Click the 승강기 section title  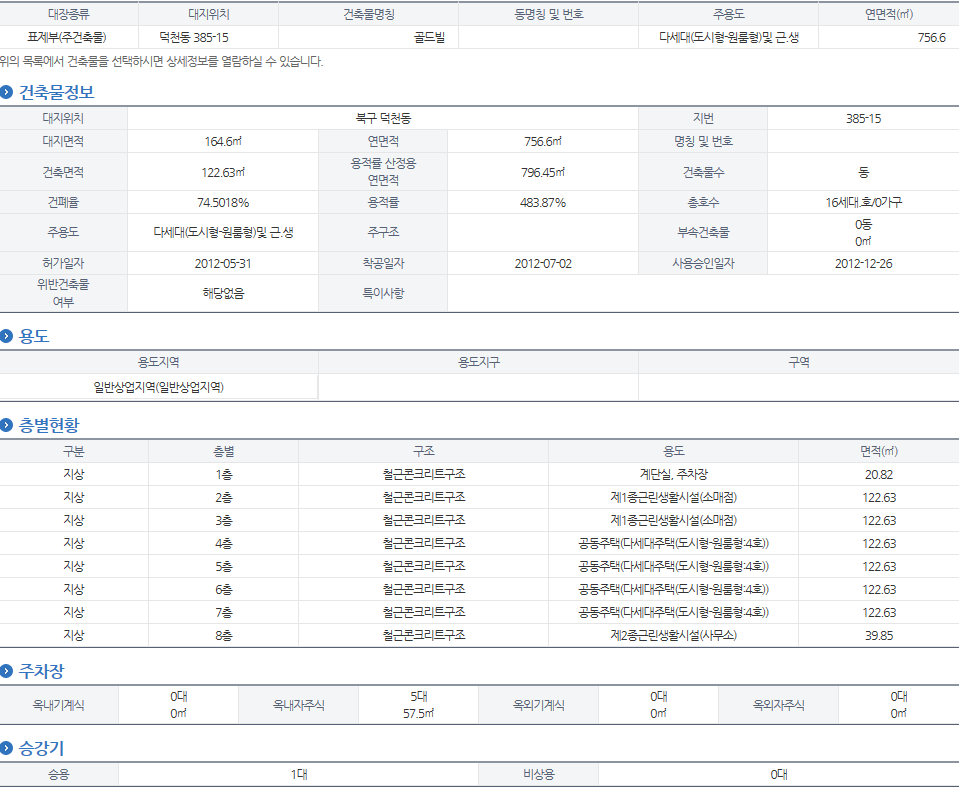tap(41, 748)
